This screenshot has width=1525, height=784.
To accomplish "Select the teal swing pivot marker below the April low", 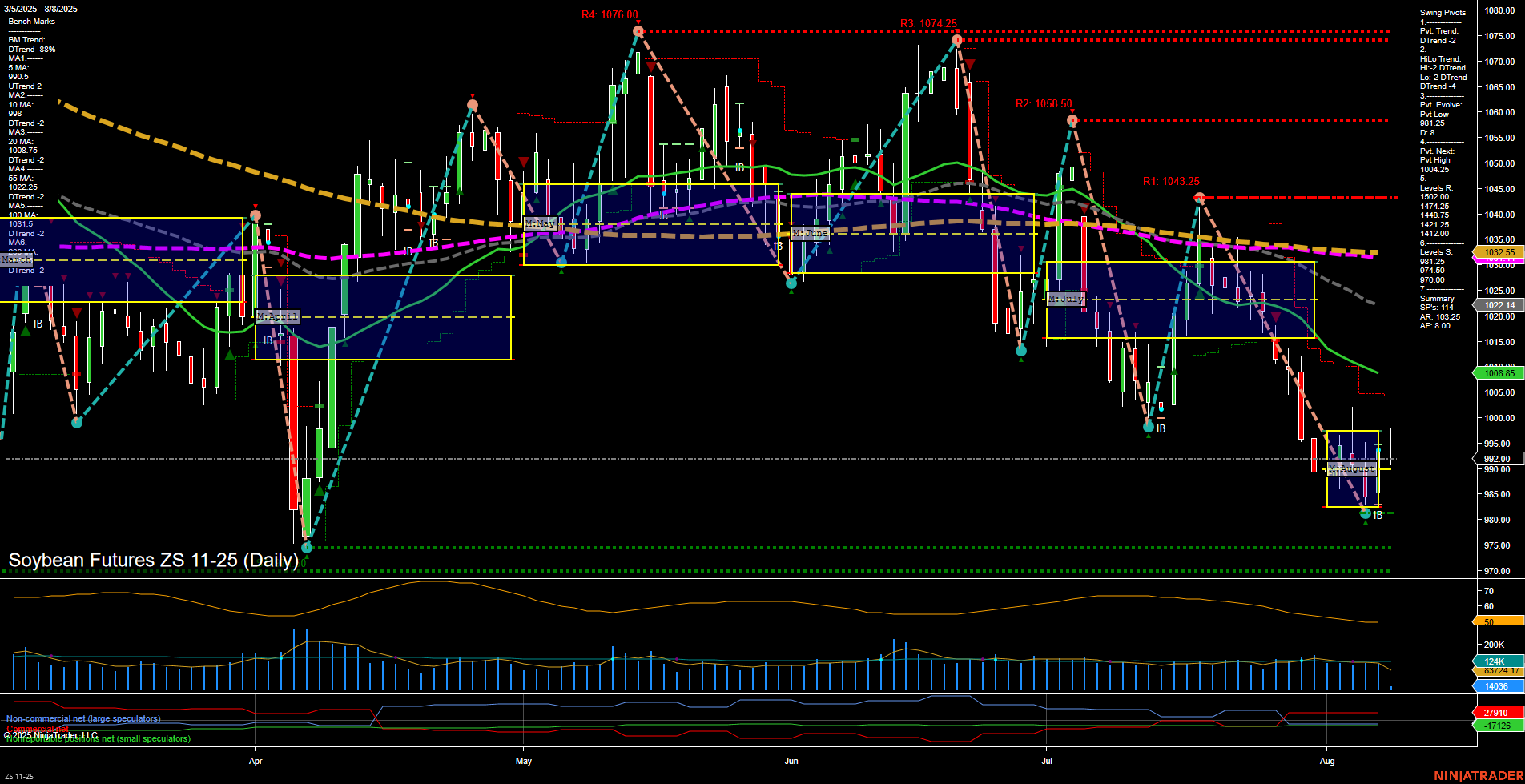I will point(307,548).
